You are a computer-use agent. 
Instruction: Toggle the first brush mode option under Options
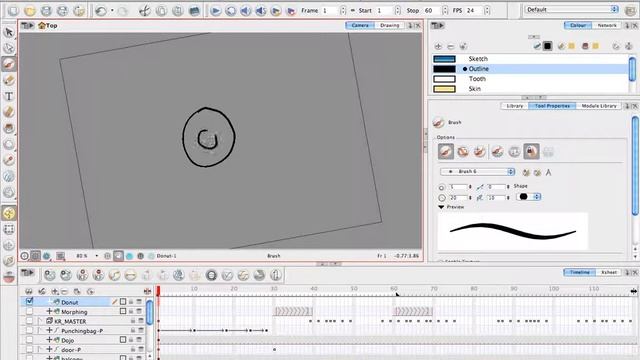(446, 152)
